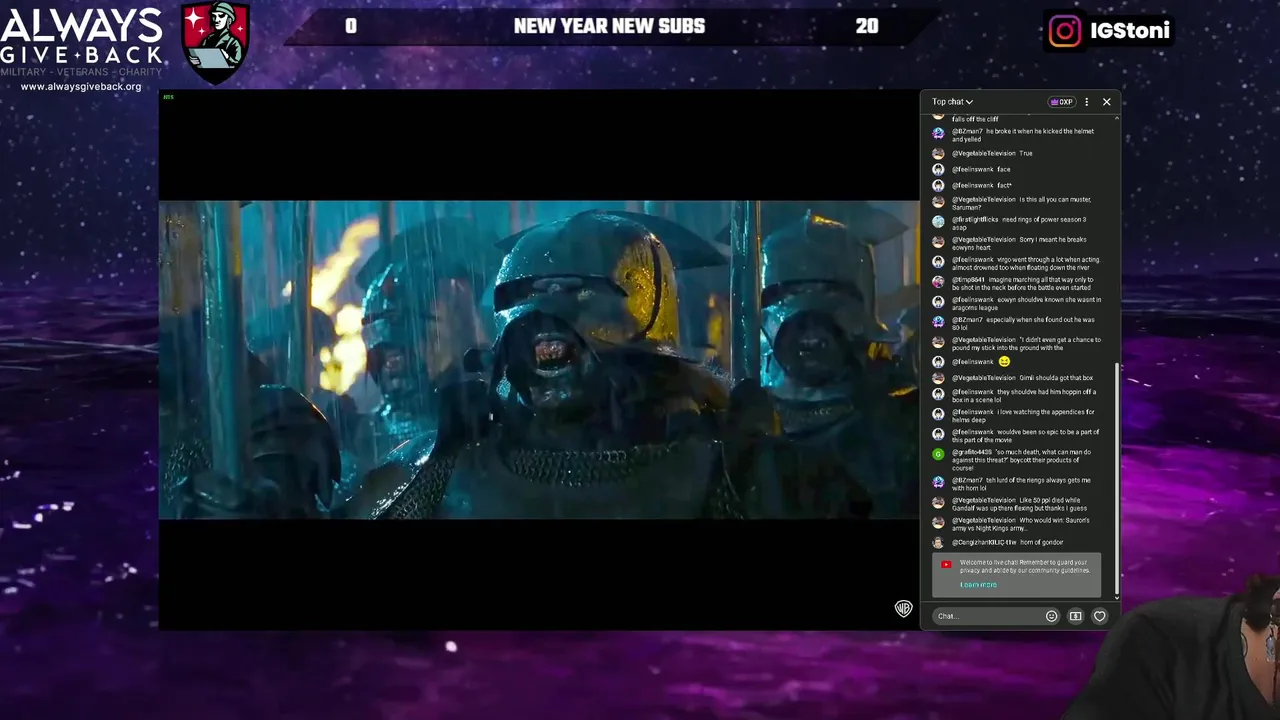Click avatar beside 'Like 50 ppl died' message
The height and width of the screenshot is (720, 1280).
coord(938,501)
